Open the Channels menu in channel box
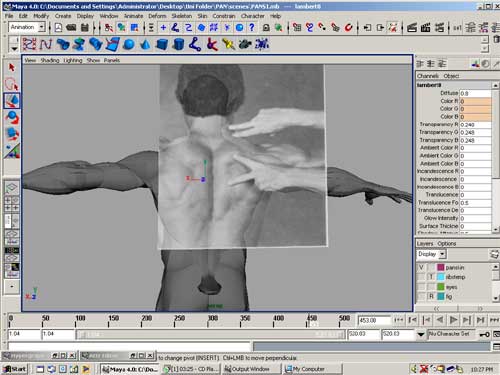Viewport: 500px width, 375px height. coord(428,76)
